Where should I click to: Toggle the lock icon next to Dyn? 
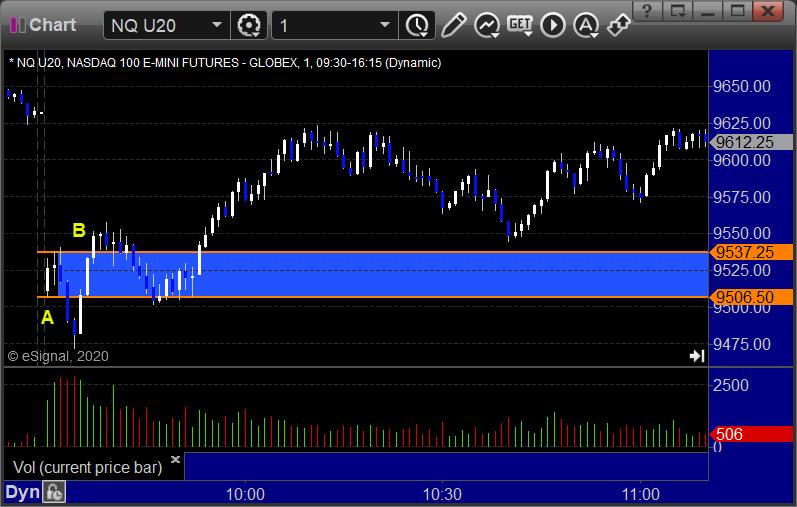coord(54,492)
